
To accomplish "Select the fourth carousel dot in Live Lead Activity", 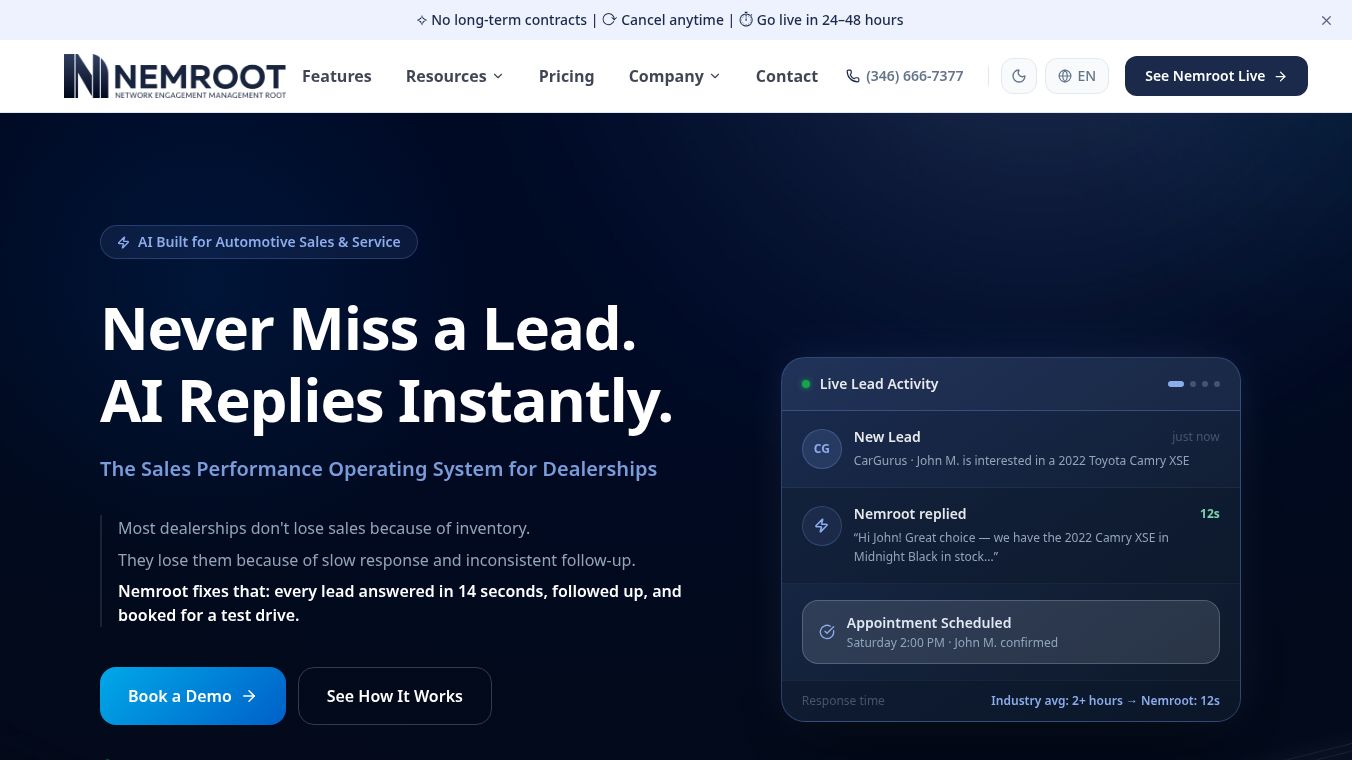I will (1217, 384).
